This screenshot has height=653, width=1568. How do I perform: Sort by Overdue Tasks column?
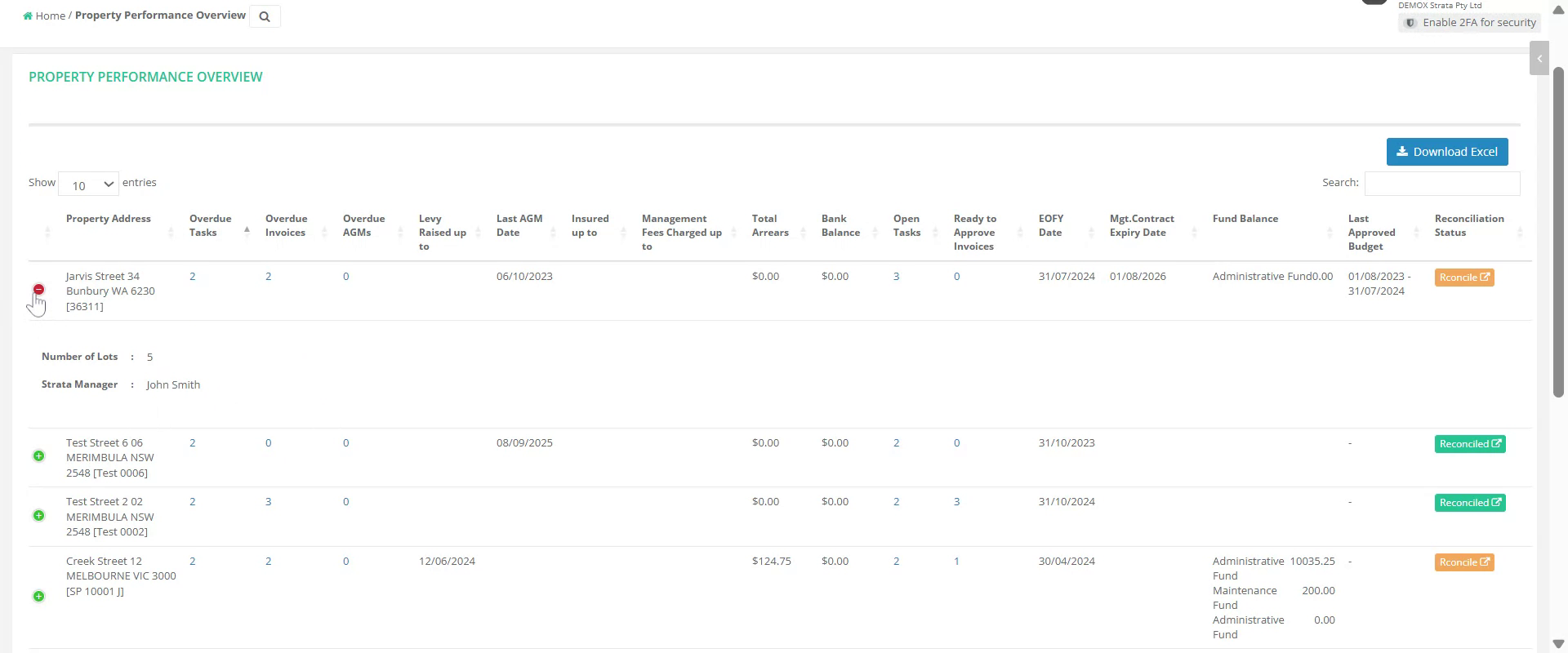point(211,225)
